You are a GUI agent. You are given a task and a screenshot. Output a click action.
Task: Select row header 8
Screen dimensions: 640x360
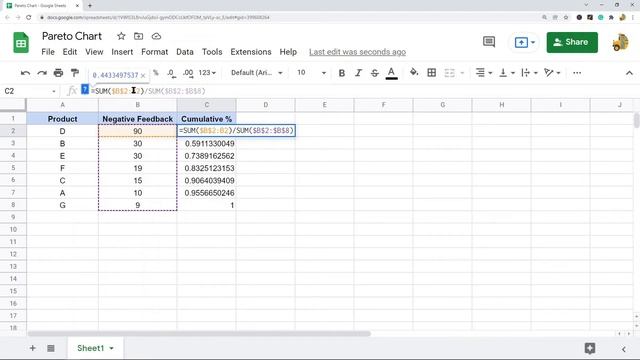[13, 205]
